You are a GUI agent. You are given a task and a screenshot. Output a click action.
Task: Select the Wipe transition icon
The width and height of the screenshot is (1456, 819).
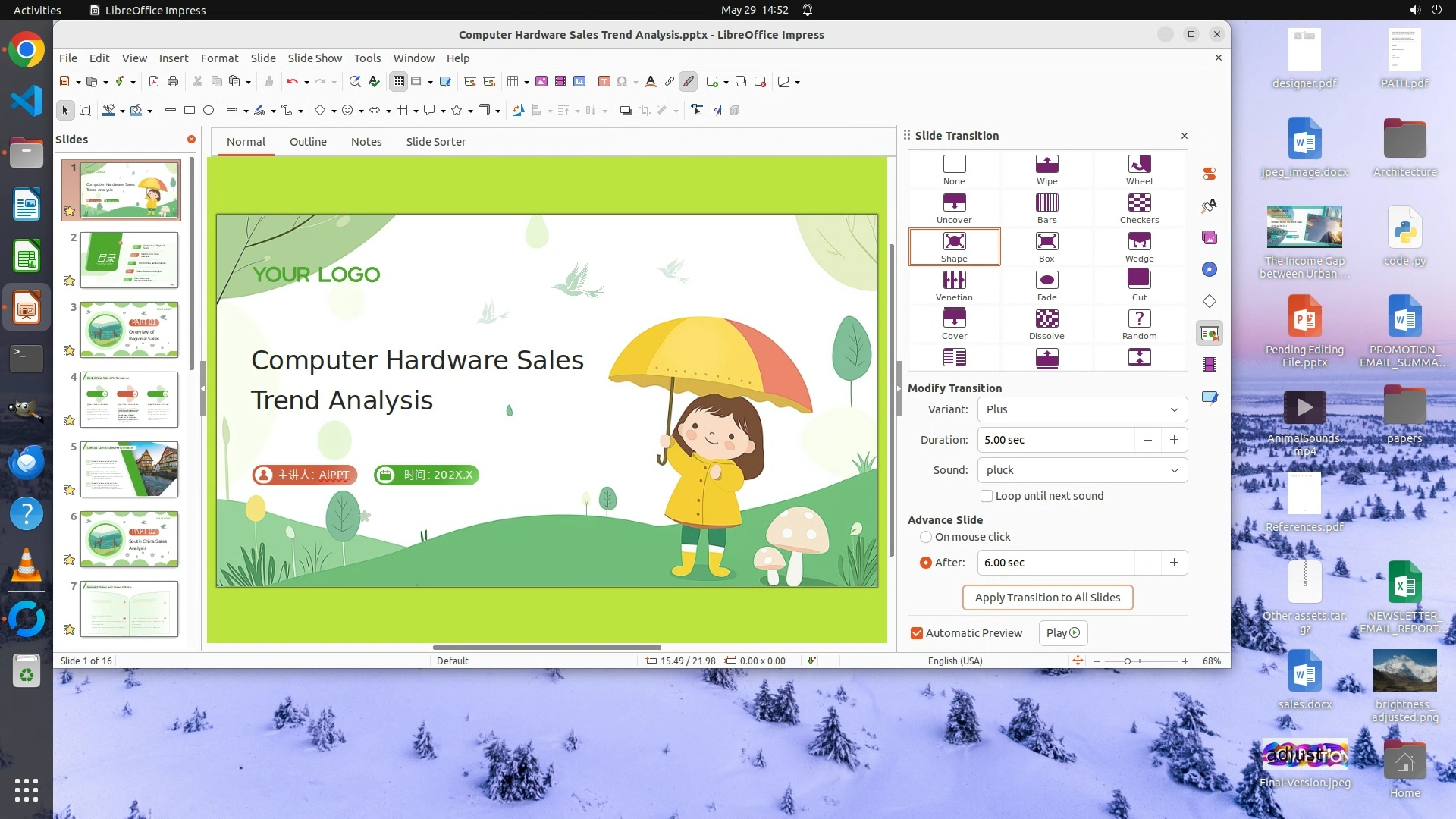(x=1046, y=165)
